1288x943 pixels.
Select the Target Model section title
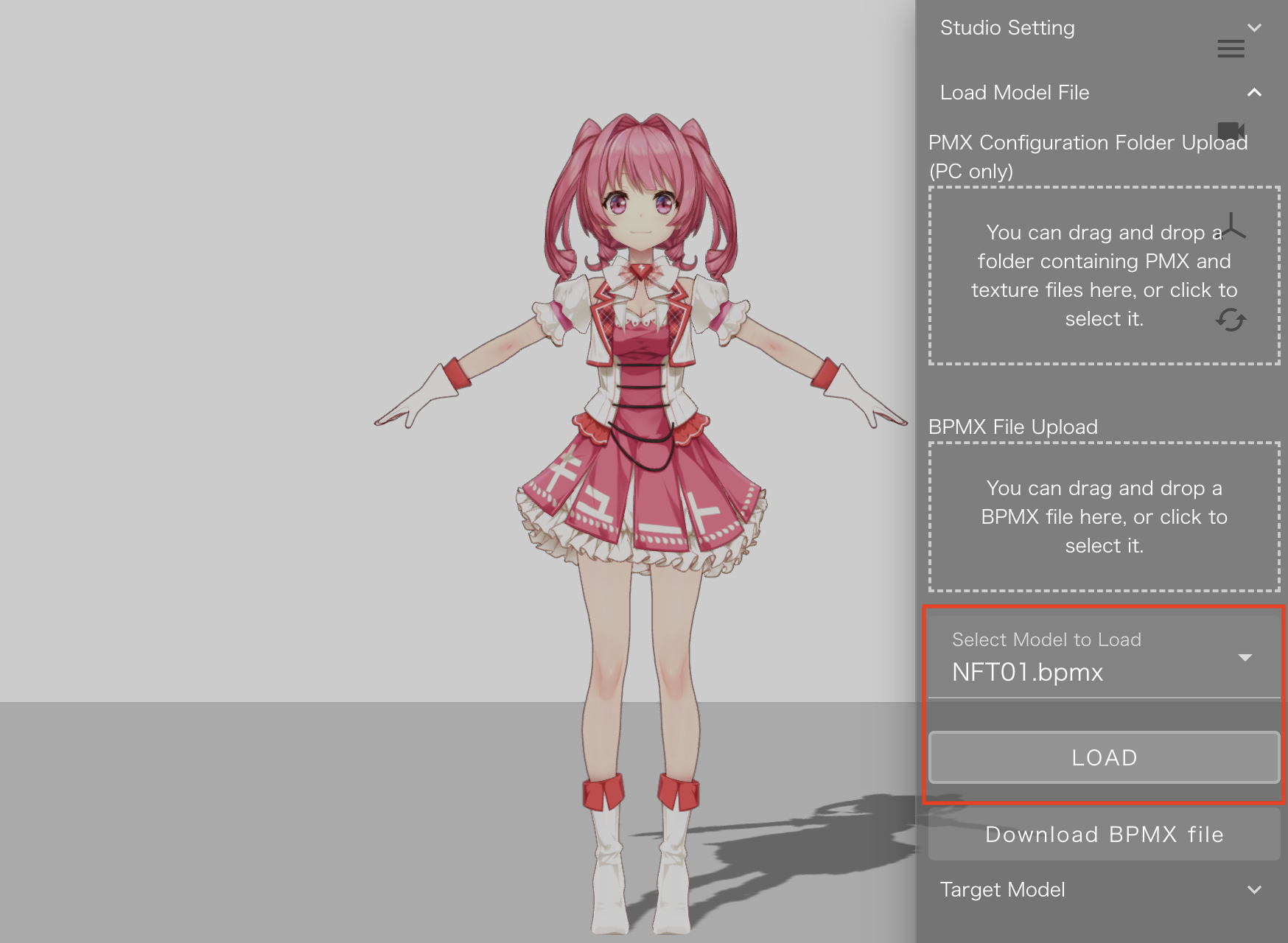point(1002,890)
